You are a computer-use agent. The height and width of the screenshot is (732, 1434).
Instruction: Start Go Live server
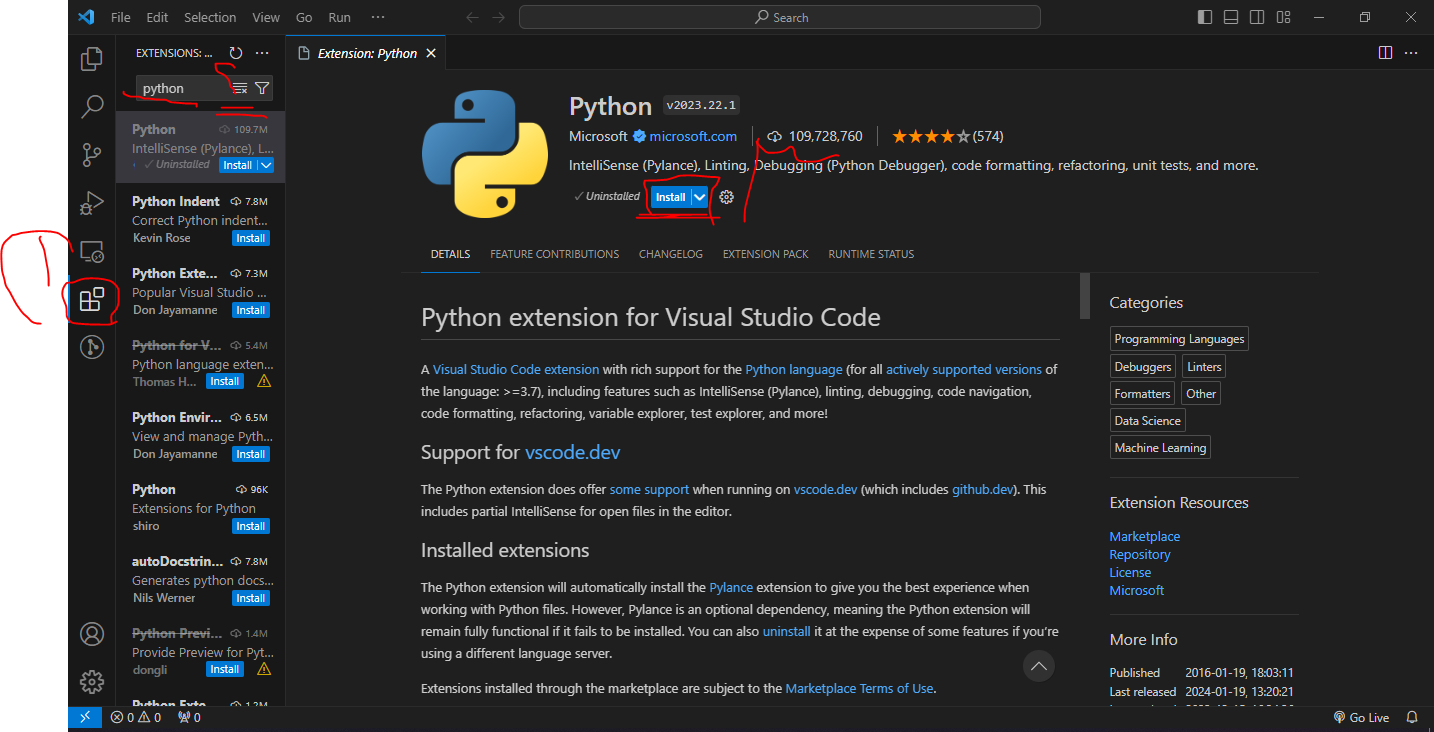point(1361,717)
